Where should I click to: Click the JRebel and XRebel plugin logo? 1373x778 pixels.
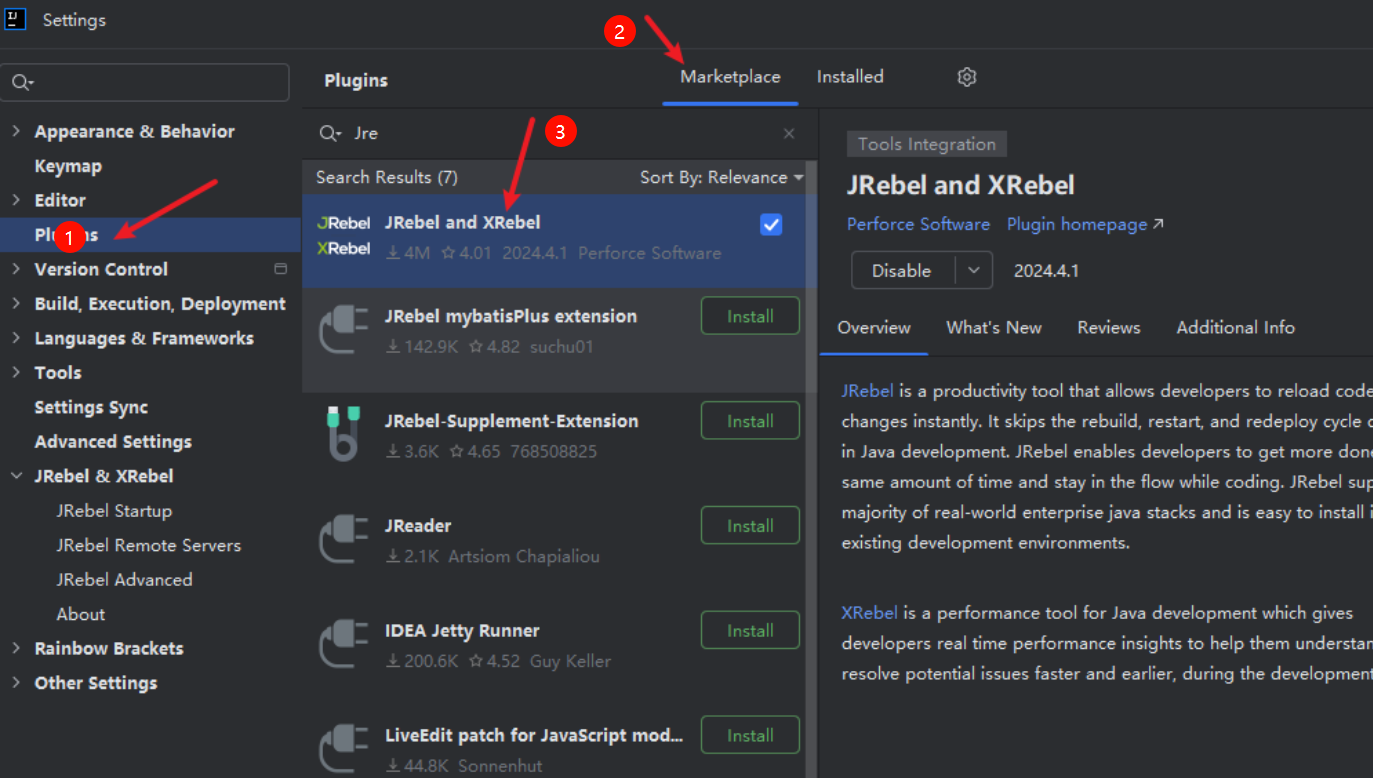point(343,236)
